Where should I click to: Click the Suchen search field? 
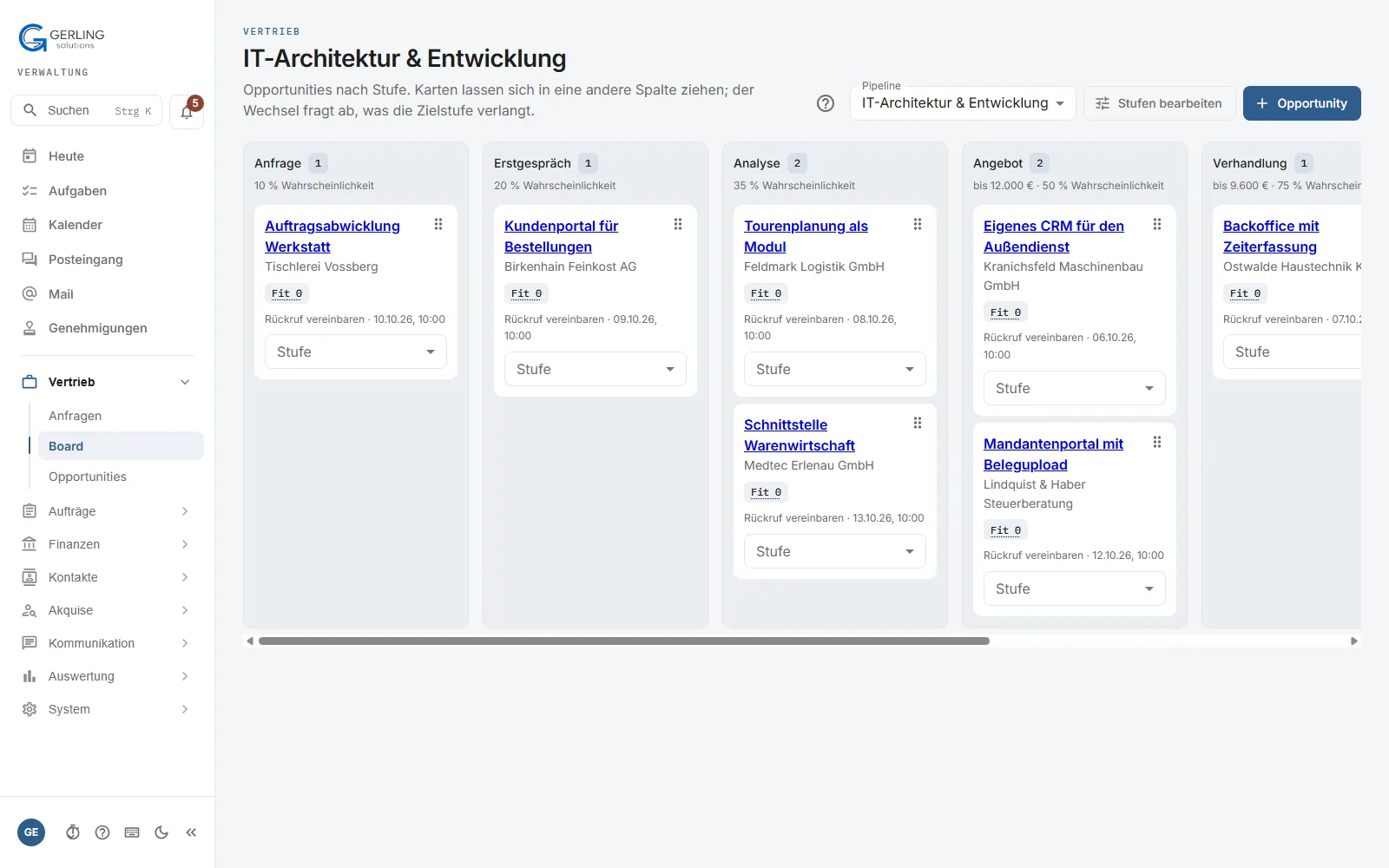(87, 111)
